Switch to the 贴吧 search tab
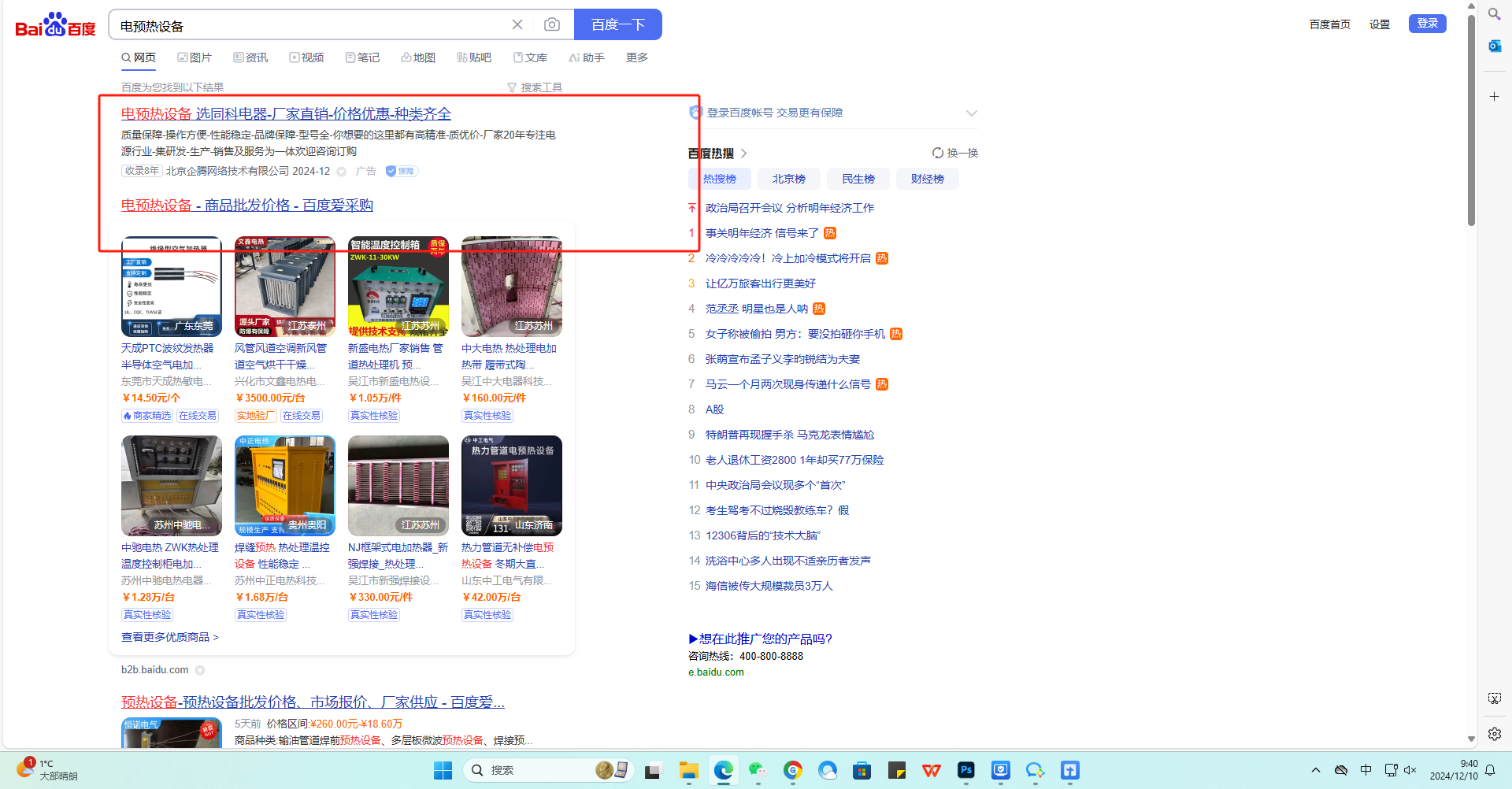The image size is (1512, 789). 474,57
